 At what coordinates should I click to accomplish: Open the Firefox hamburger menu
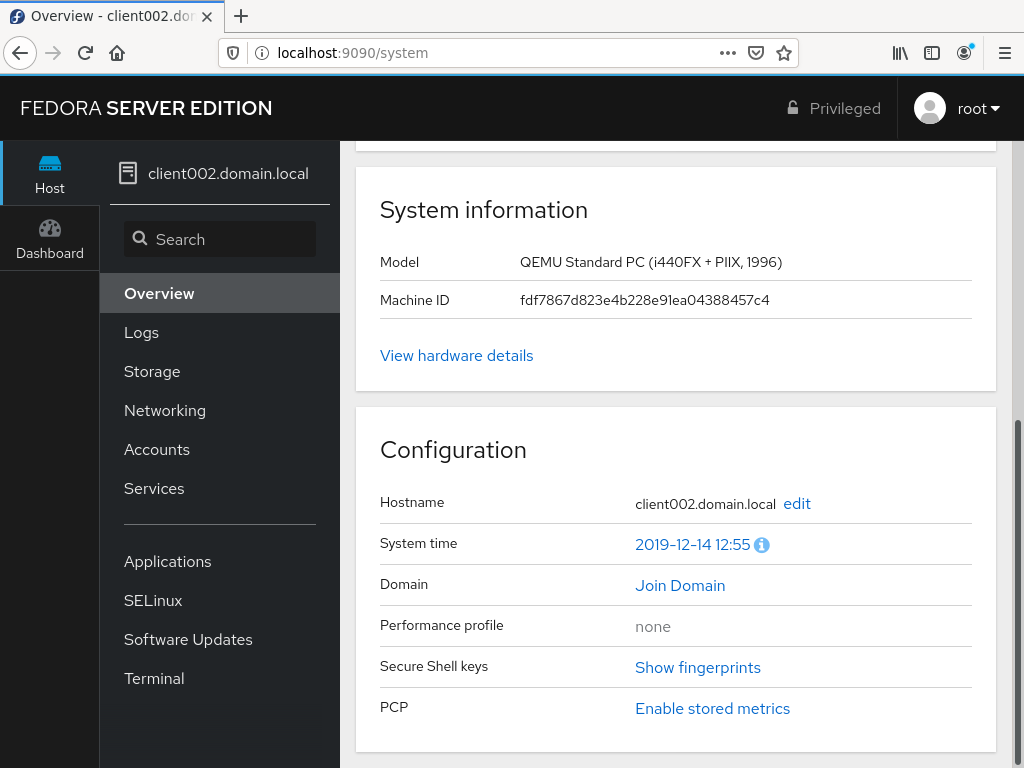tap(1004, 53)
